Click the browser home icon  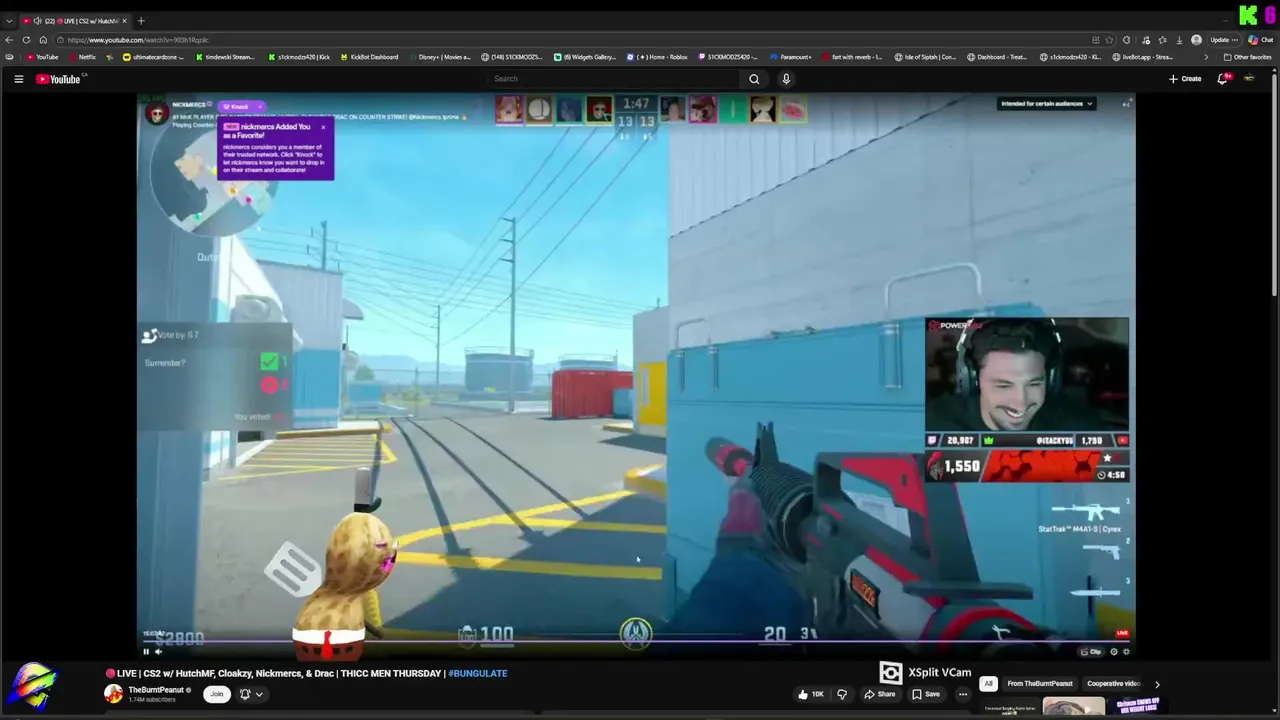point(43,40)
